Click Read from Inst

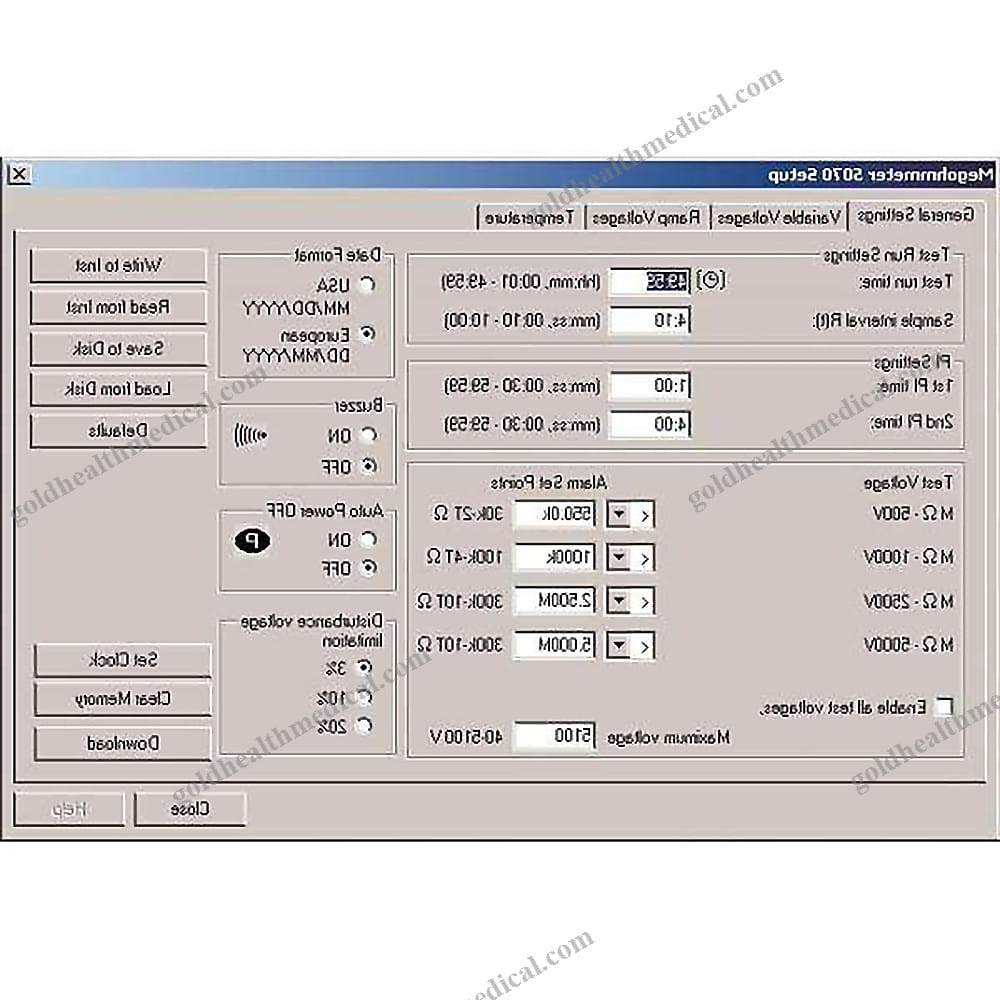coord(119,307)
